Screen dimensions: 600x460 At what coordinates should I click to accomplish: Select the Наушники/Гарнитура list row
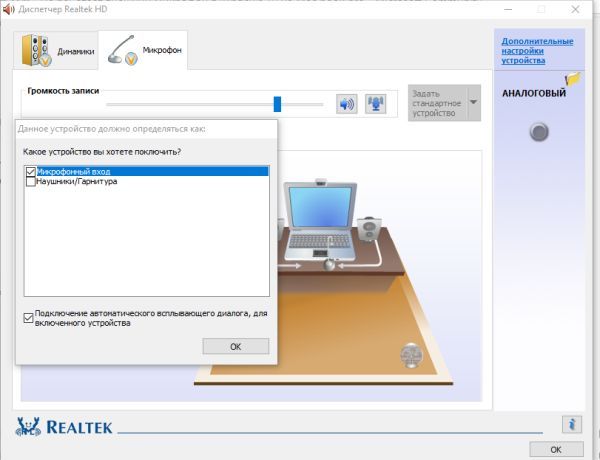pos(147,181)
